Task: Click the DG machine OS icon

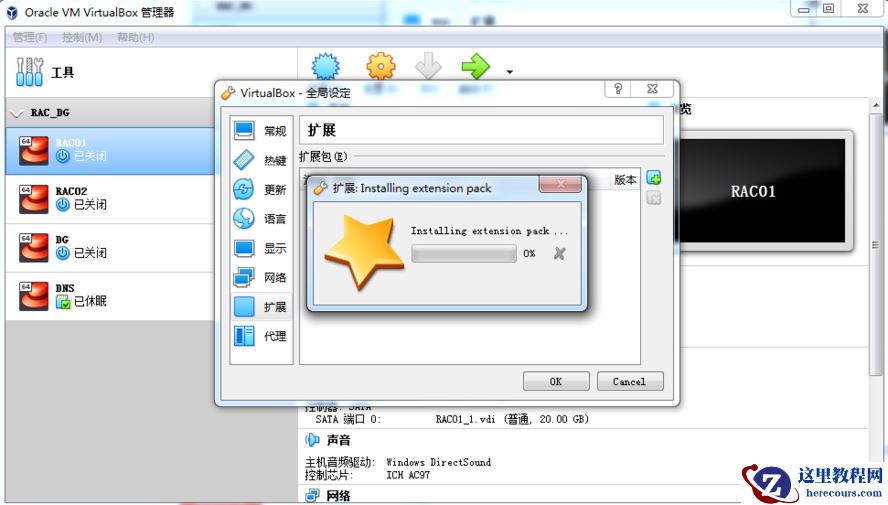Action: tap(33, 247)
